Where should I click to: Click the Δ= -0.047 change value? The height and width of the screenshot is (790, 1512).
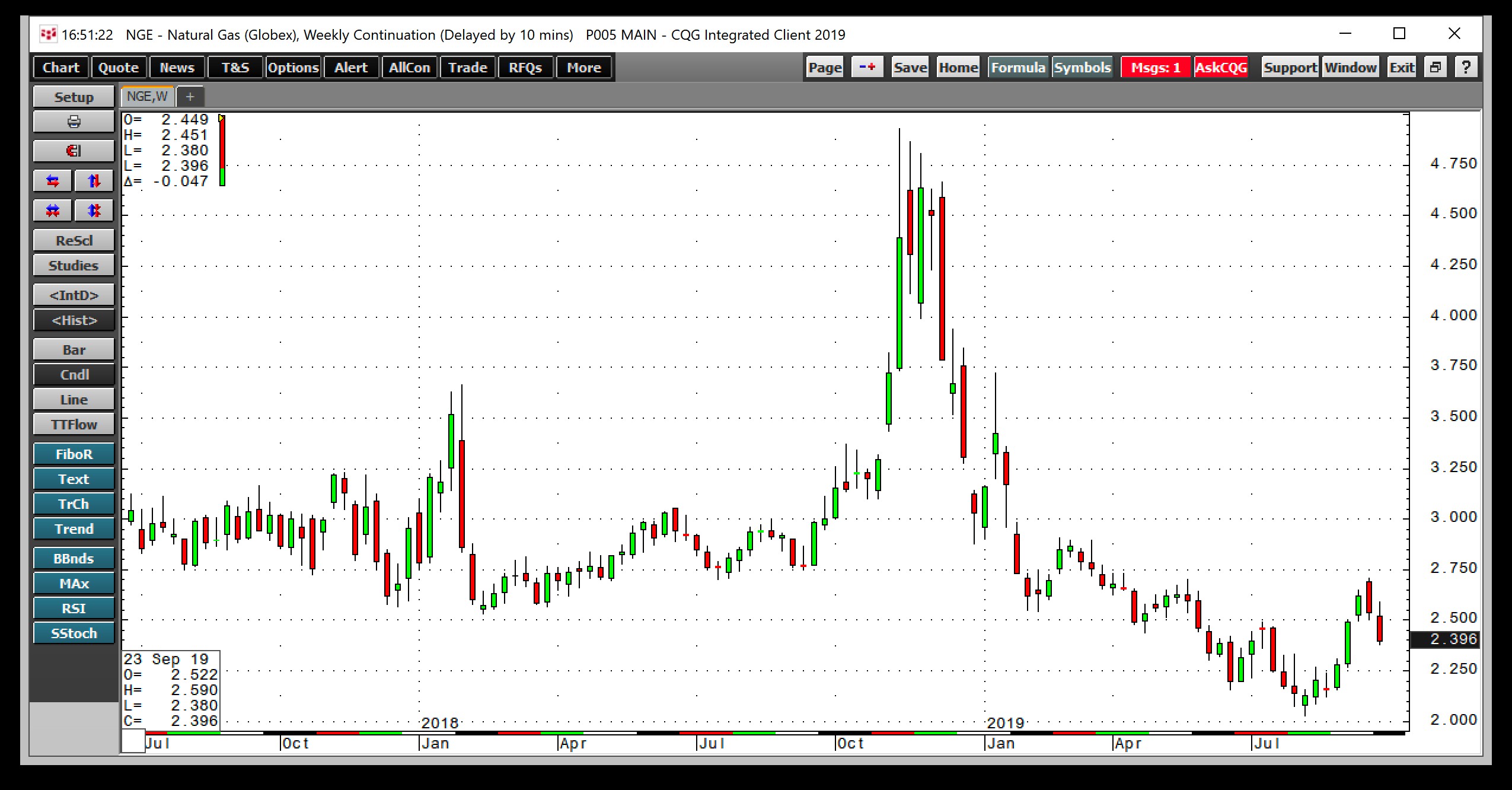[166, 181]
